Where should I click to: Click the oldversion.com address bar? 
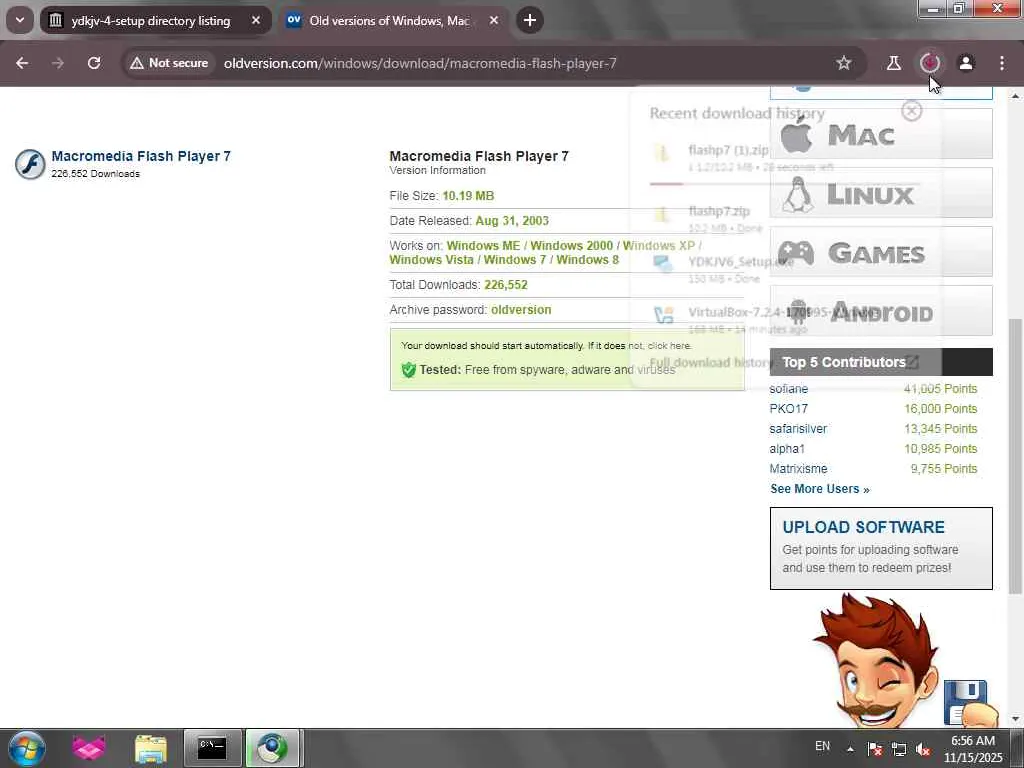420,63
